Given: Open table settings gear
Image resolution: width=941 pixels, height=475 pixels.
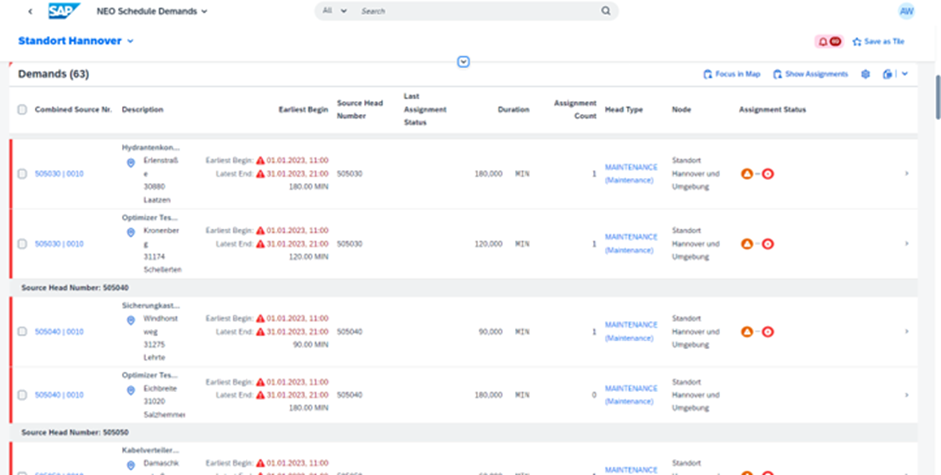Looking at the screenshot, I should click(865, 74).
